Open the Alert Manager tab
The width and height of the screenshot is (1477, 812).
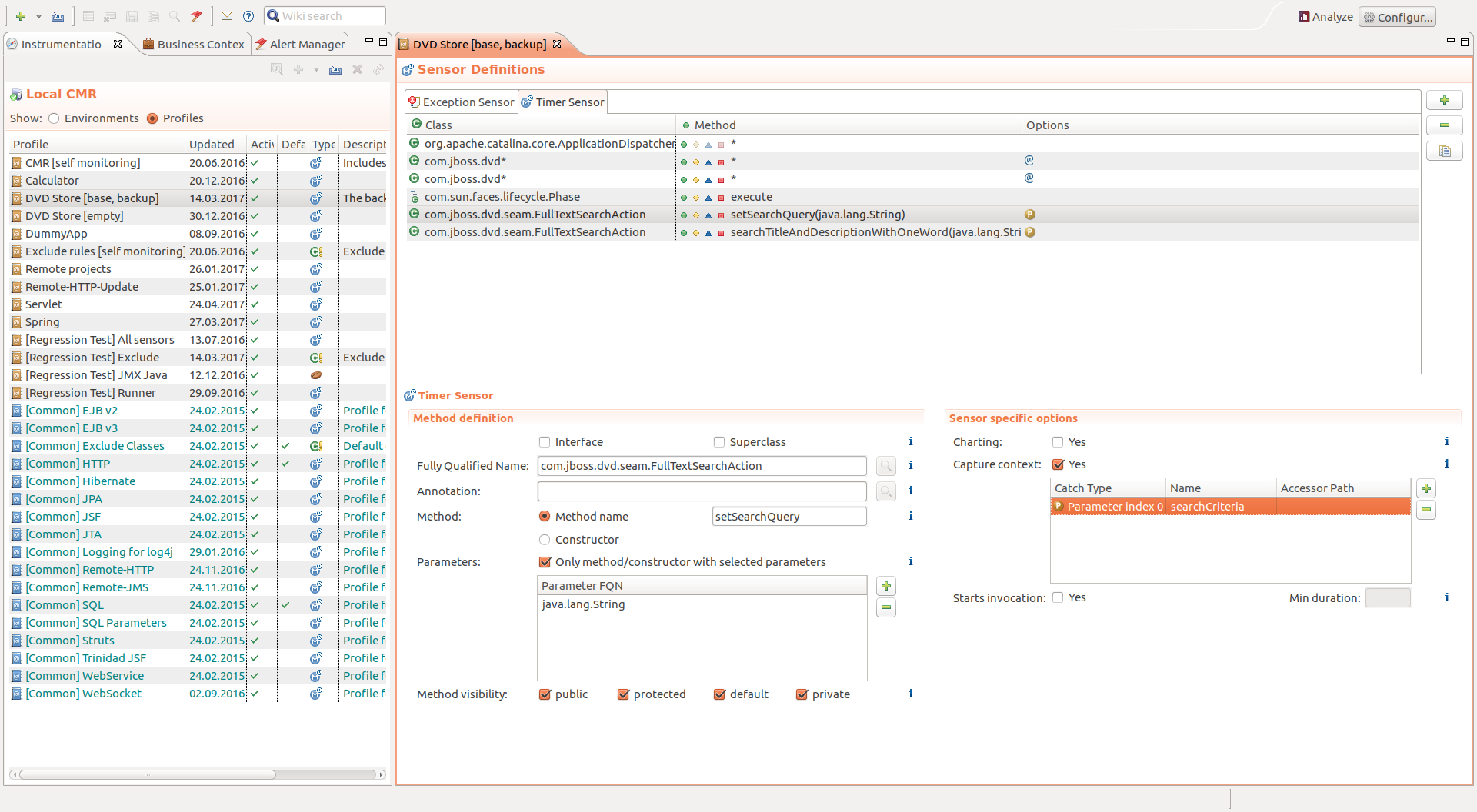click(x=301, y=45)
